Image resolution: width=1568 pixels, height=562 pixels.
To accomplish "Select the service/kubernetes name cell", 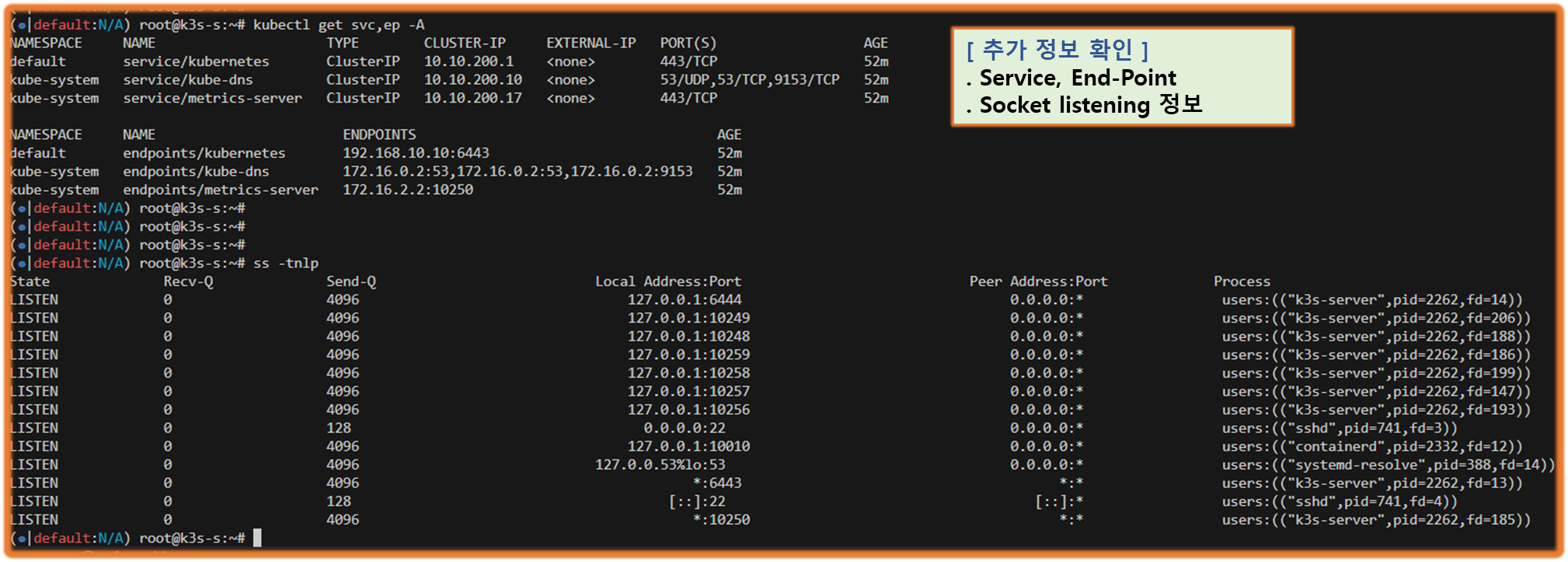I will 196,61.
